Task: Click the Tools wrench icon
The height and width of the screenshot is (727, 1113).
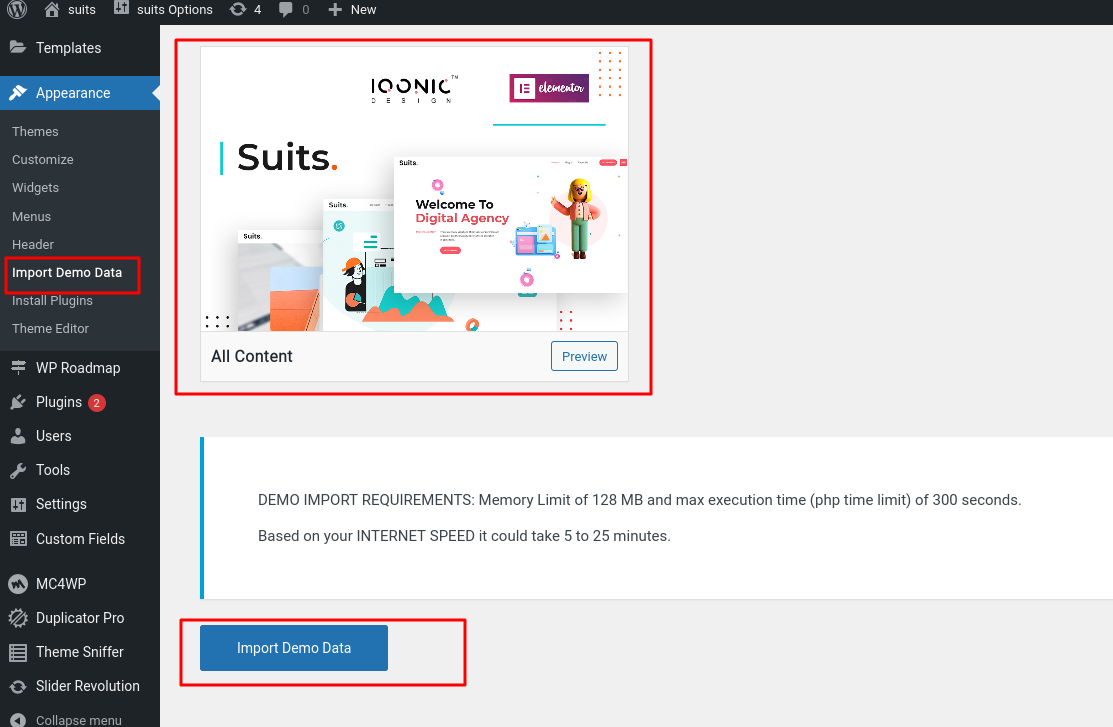Action: [x=18, y=470]
